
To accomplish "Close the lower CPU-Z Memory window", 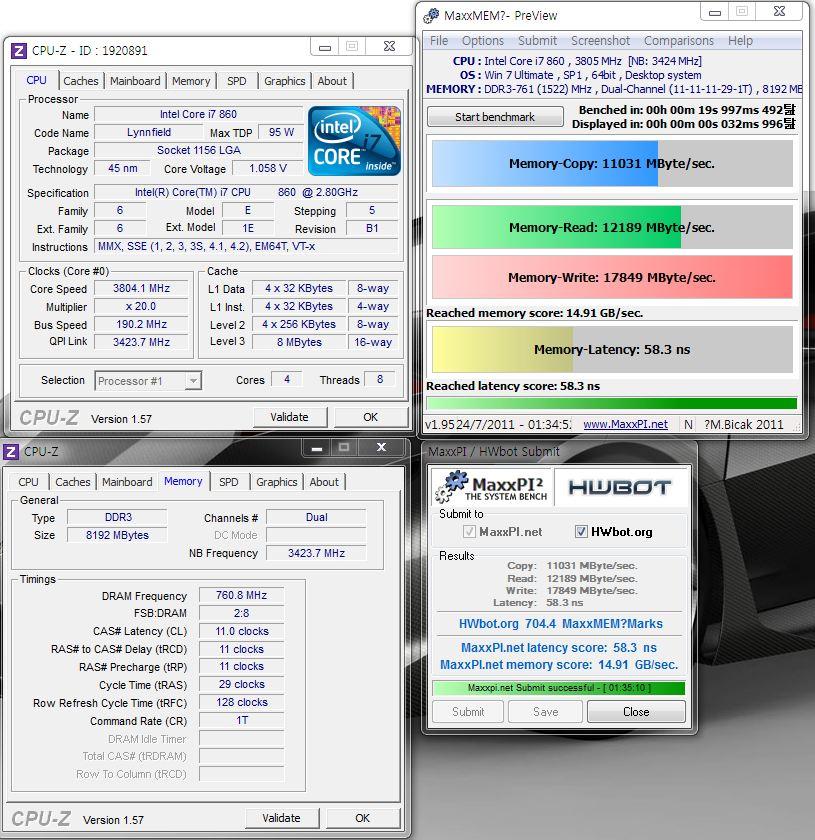I will click(381, 447).
